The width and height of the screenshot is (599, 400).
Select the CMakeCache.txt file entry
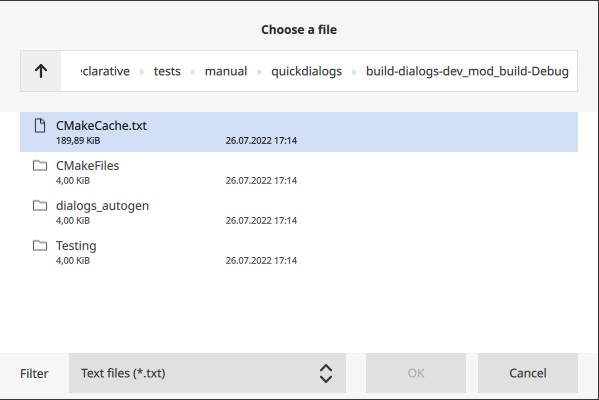tap(299, 132)
